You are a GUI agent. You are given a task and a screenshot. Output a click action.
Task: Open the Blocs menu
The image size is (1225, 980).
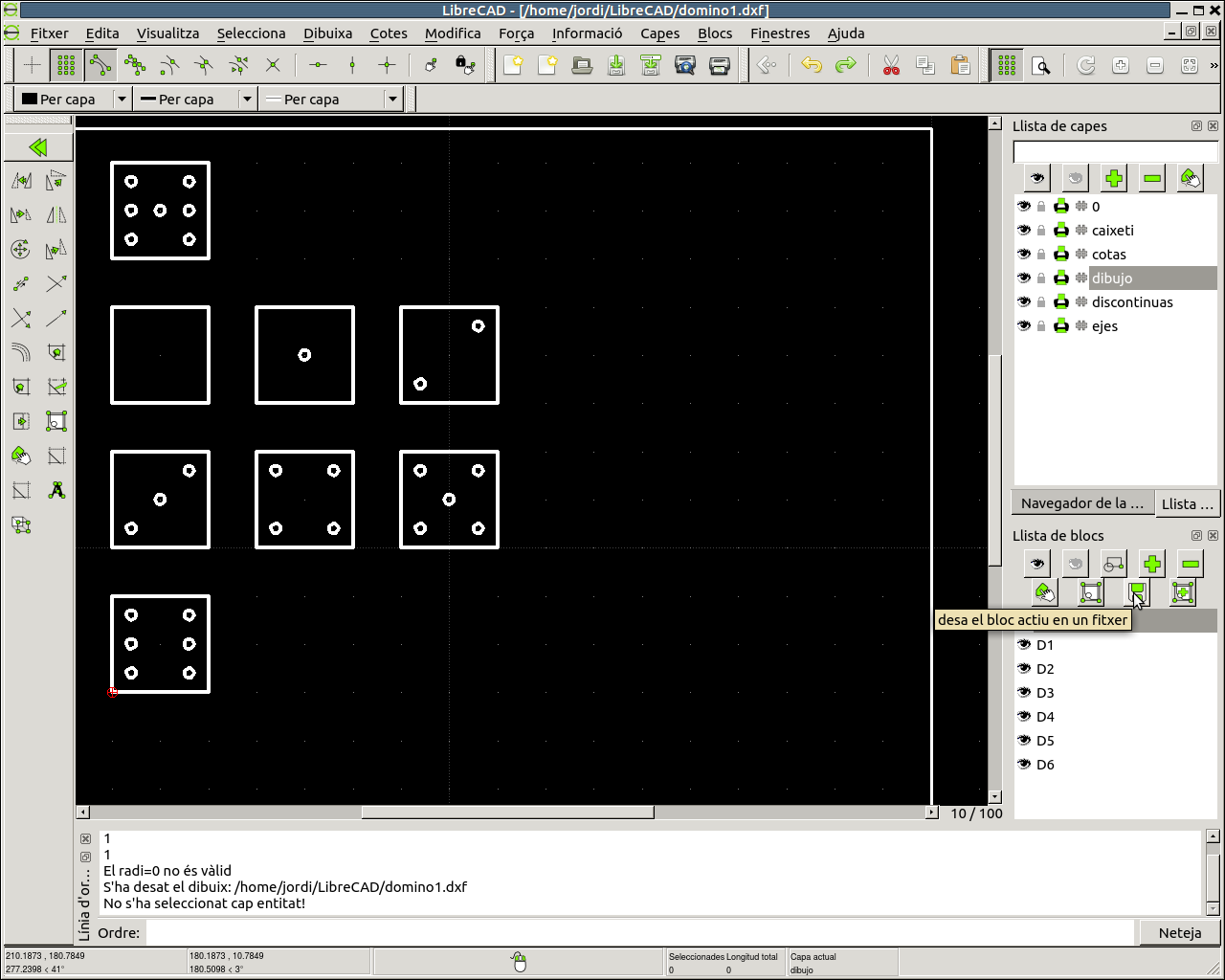pyautogui.click(x=715, y=33)
